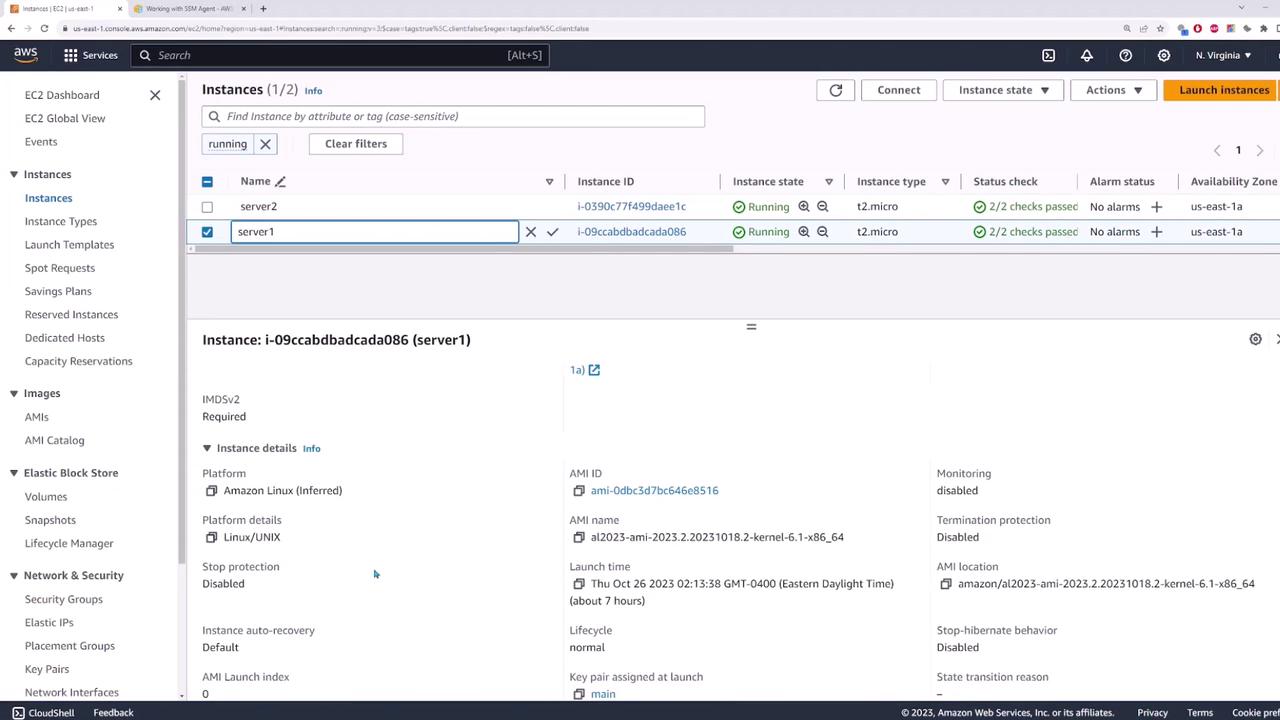This screenshot has height=720, width=1280.
Task: Open the Instance state dropdown button
Action: 1004,90
